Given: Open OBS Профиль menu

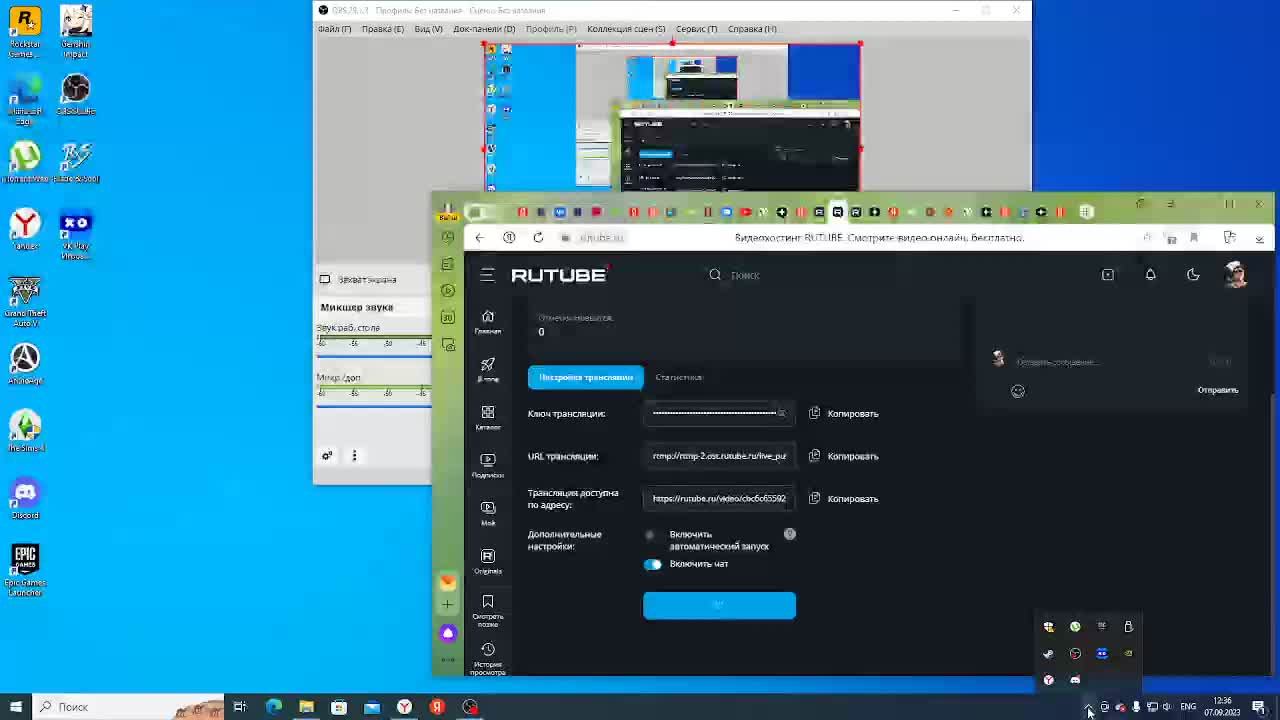Looking at the screenshot, I should (x=551, y=29).
